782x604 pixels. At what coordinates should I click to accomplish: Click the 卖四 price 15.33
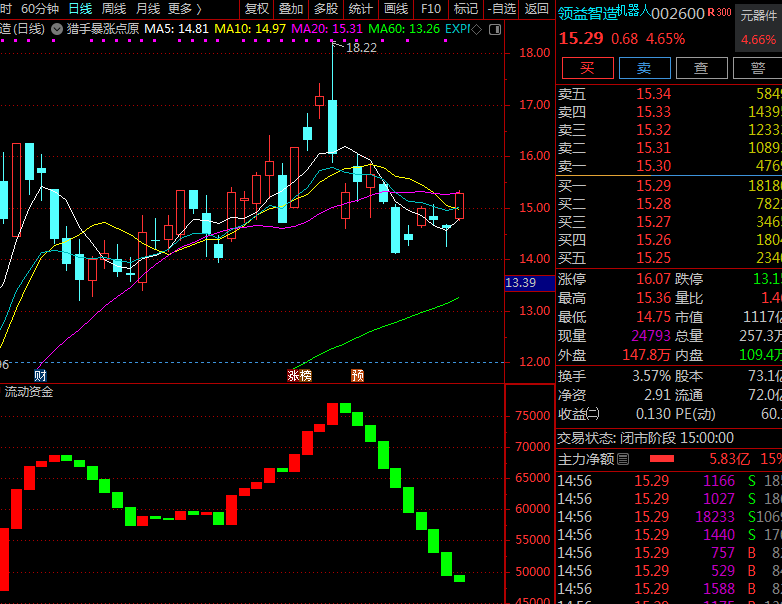coord(653,112)
